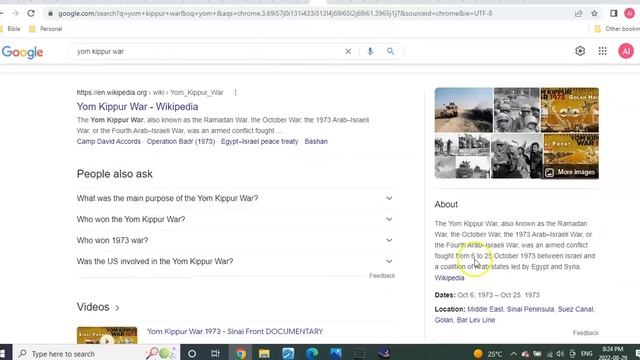Click the ENG language indicator
Image resolution: width=640 pixels, height=360 pixels.
(x=587, y=354)
